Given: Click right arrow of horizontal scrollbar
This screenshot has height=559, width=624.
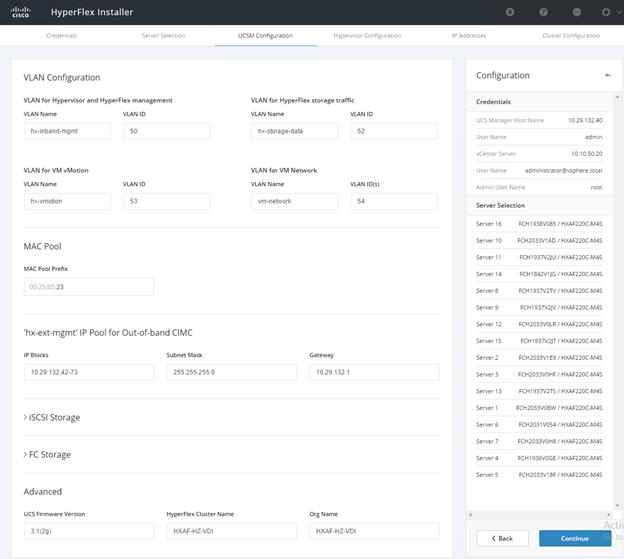Looking at the screenshot, I should [608, 514].
